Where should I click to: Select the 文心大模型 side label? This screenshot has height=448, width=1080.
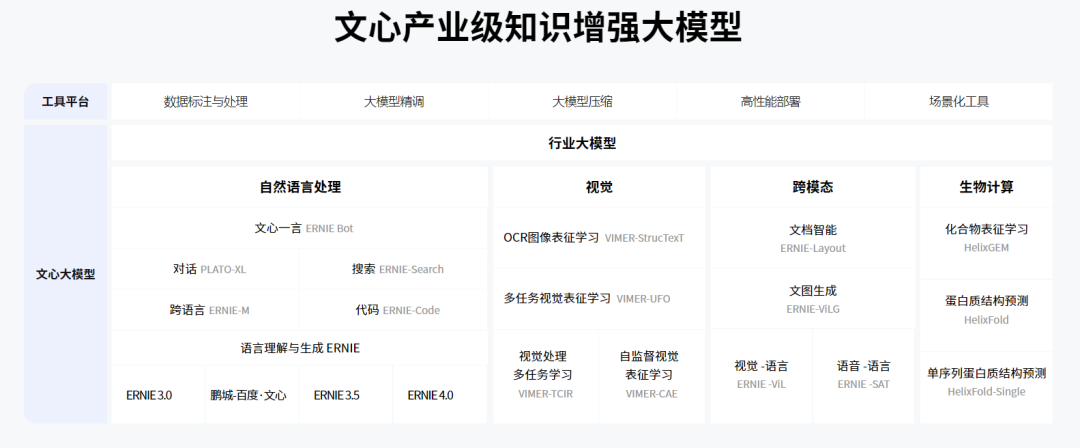click(x=65, y=274)
